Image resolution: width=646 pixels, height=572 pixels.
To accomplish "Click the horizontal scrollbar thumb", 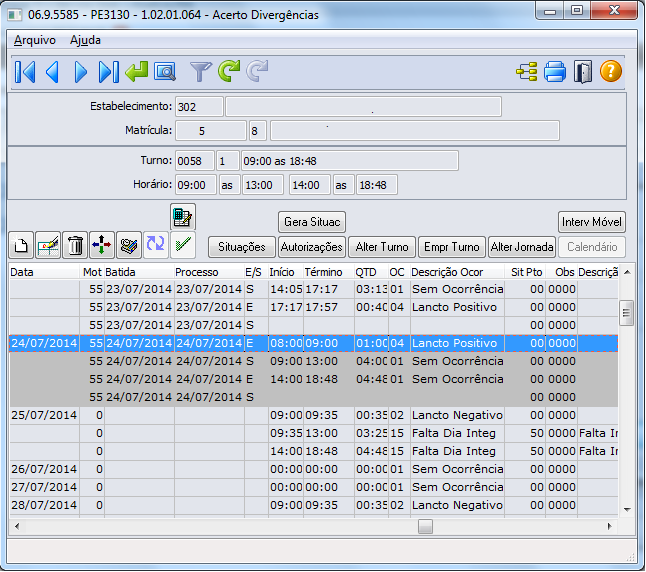I will pyautogui.click(x=425, y=526).
